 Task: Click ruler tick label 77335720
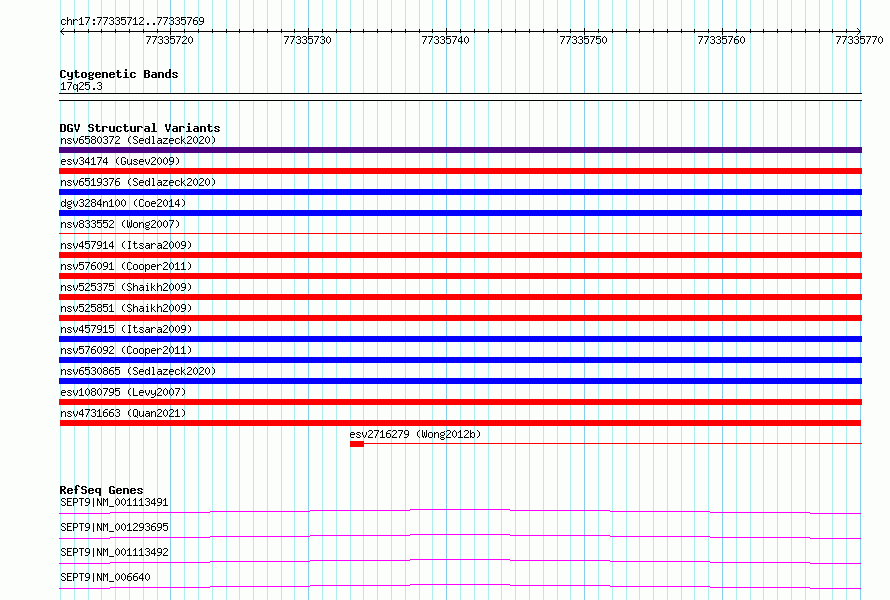pos(169,40)
